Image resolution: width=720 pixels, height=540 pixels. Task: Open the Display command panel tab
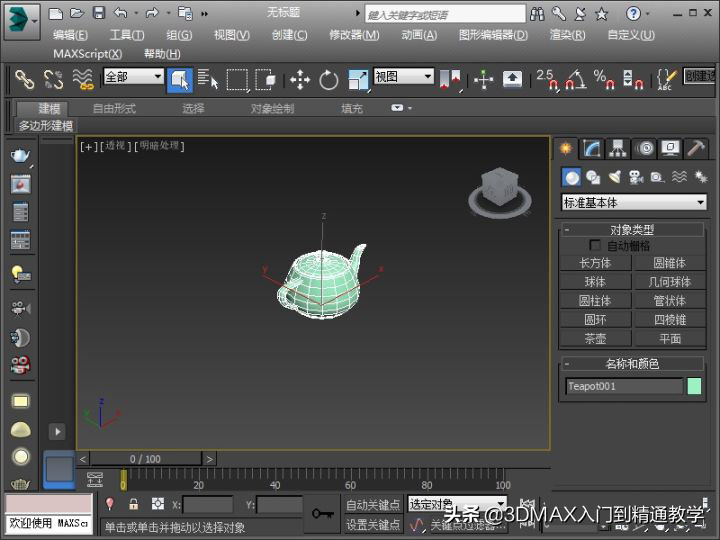670,149
